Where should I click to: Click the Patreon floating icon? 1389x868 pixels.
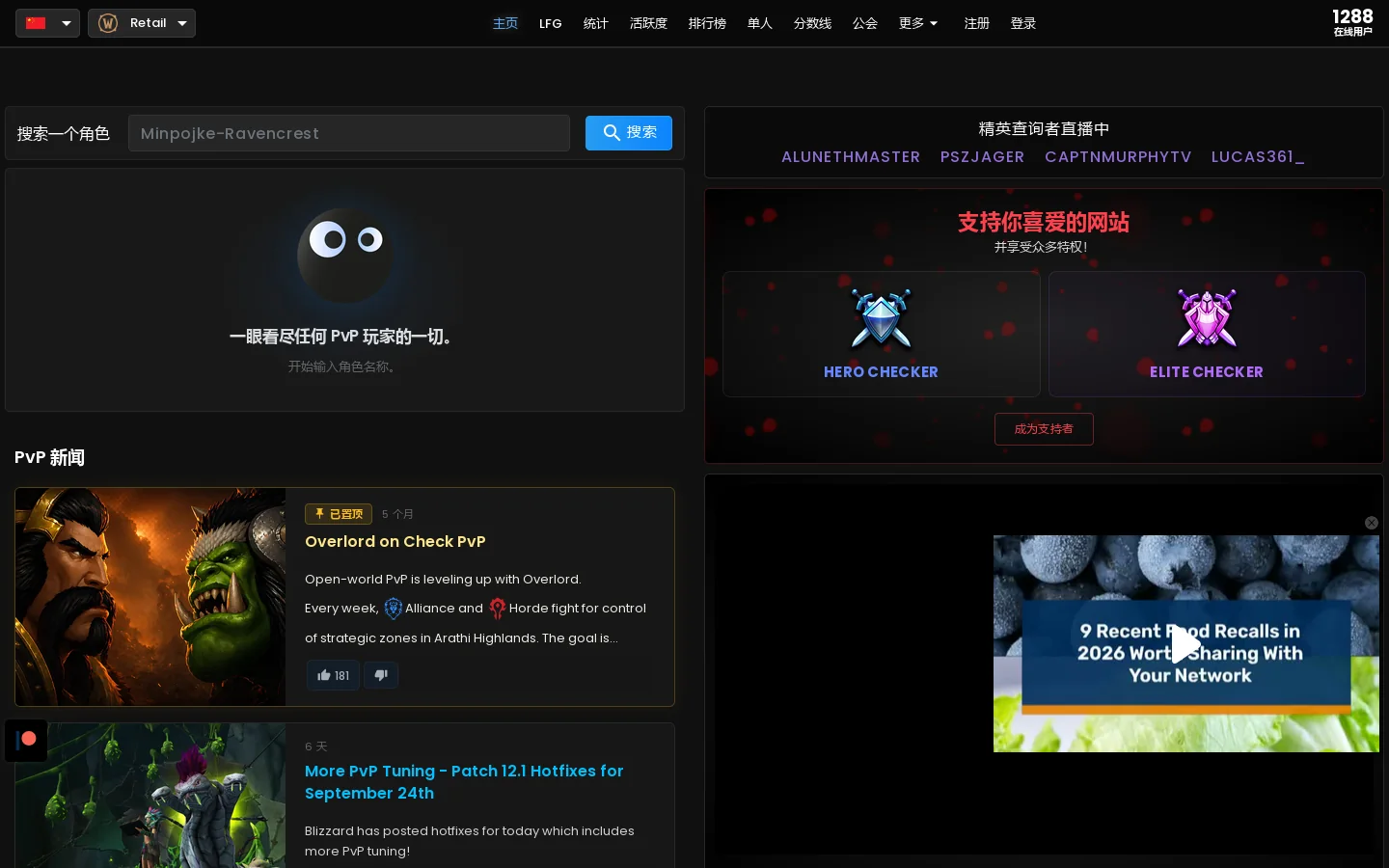click(26, 741)
